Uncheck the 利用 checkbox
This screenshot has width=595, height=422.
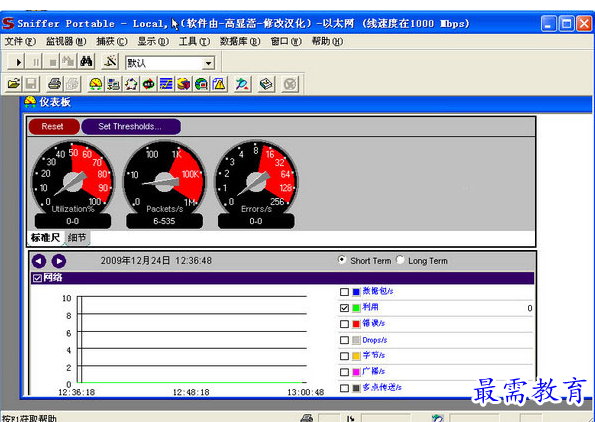point(344,308)
